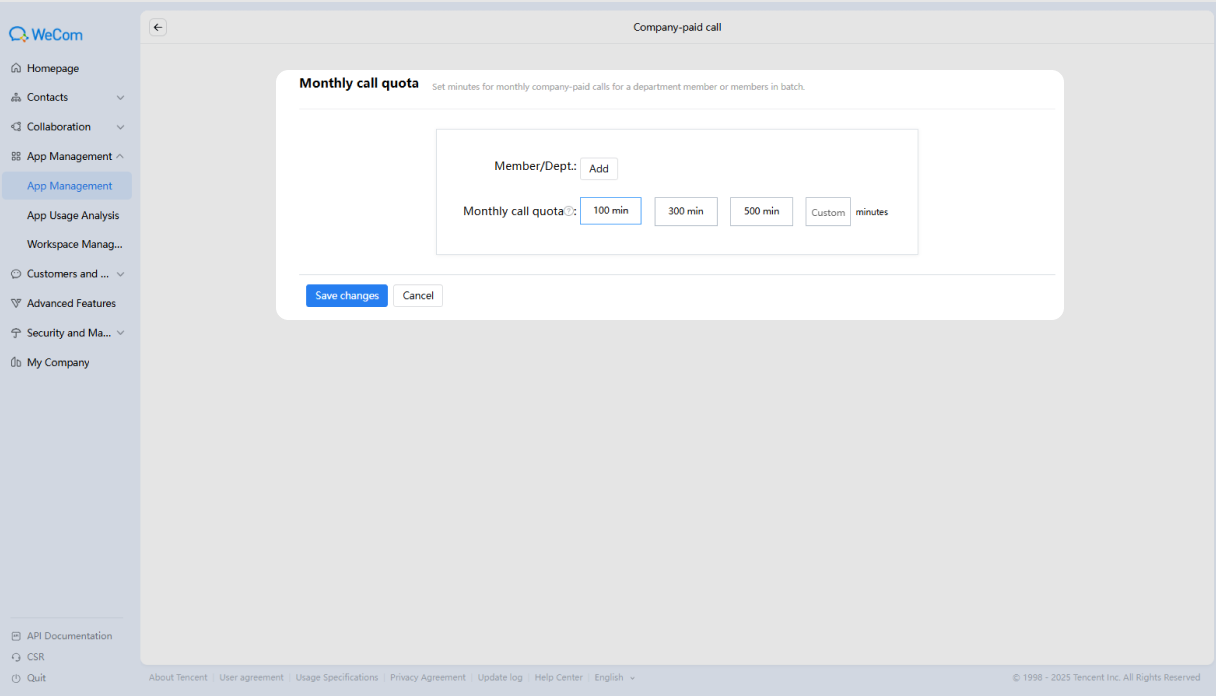Open the User agreement footer link
This screenshot has height=698, width=1216.
(x=251, y=678)
